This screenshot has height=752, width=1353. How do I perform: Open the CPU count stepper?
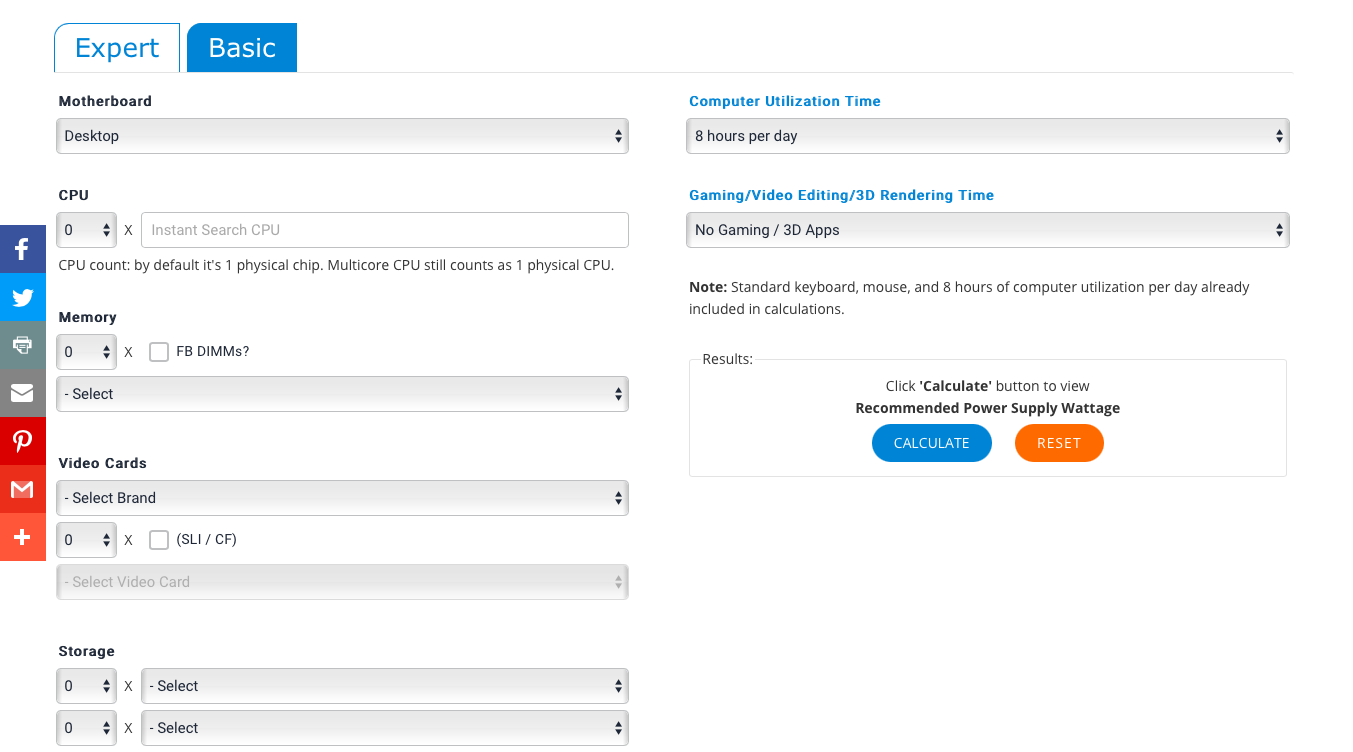click(x=87, y=230)
